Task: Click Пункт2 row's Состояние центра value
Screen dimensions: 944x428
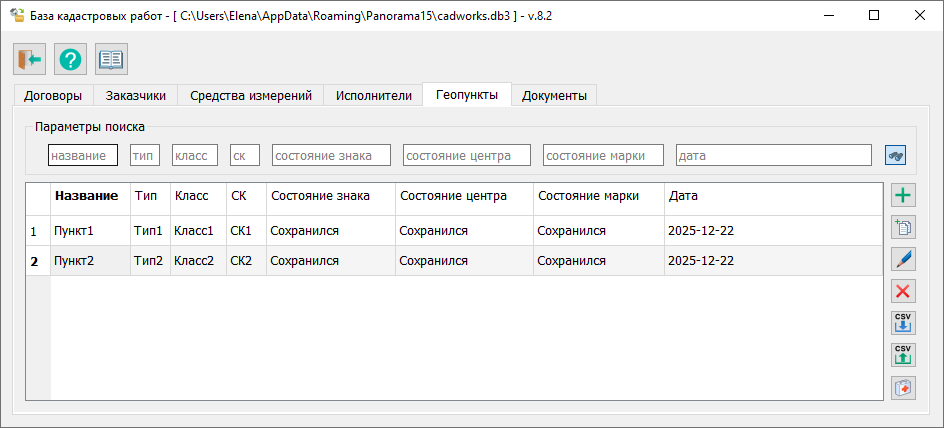Action: pos(465,261)
